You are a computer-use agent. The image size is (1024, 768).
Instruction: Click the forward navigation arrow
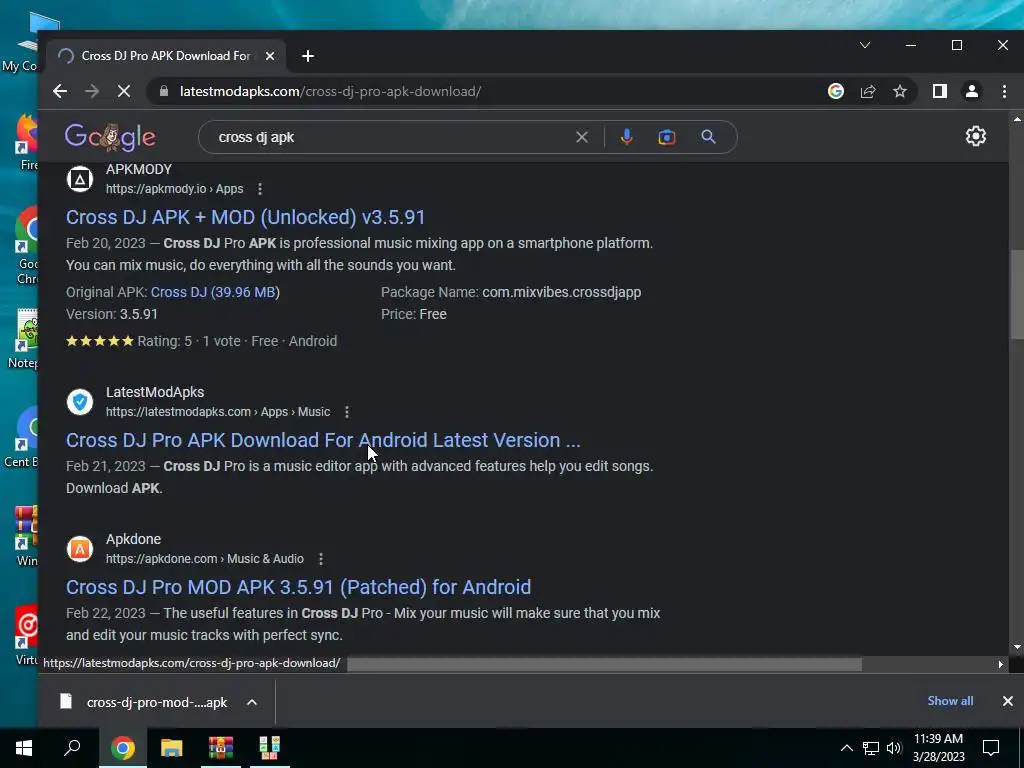pos(92,91)
